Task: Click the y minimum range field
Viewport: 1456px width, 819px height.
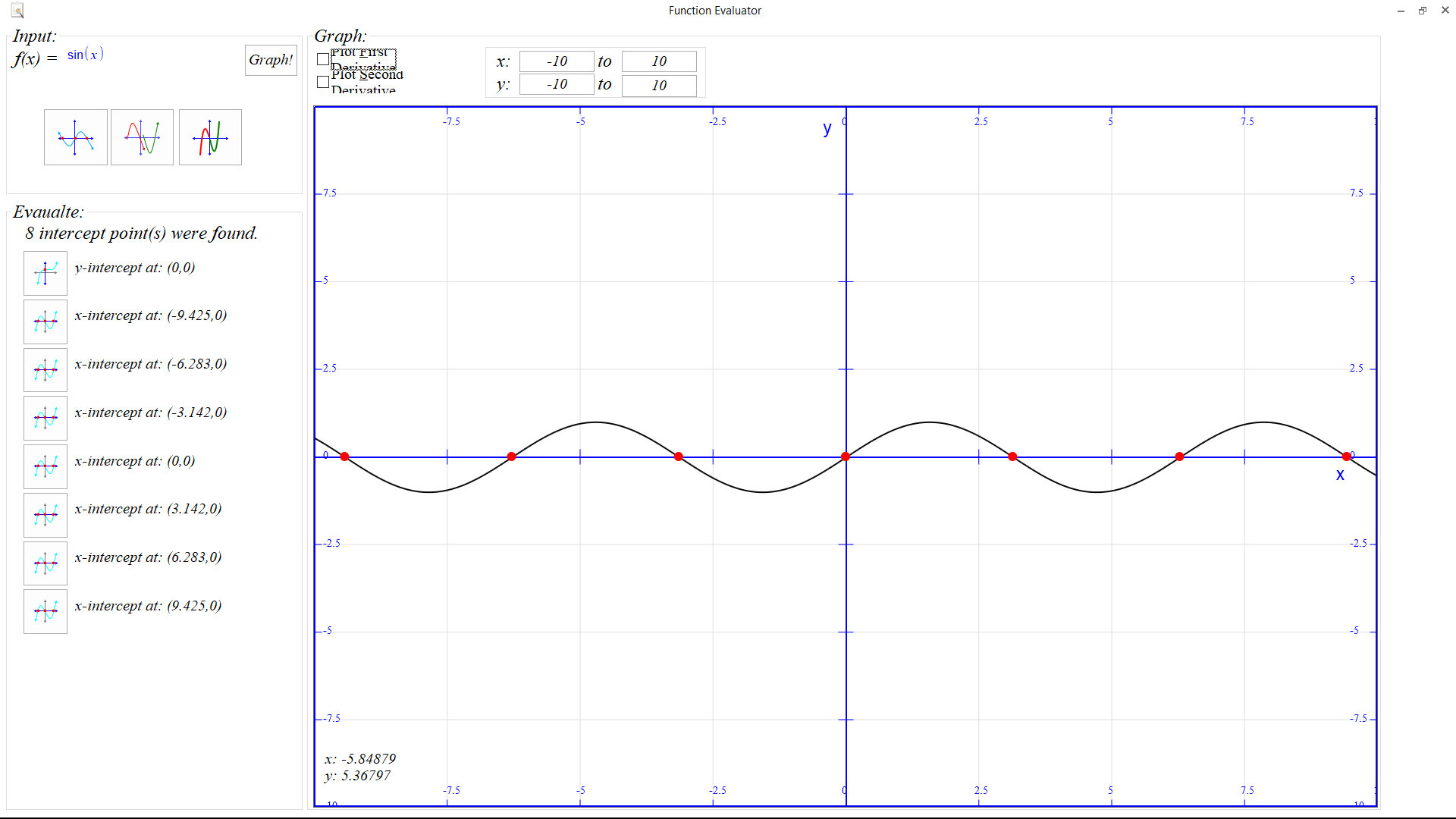Action: coord(557,85)
